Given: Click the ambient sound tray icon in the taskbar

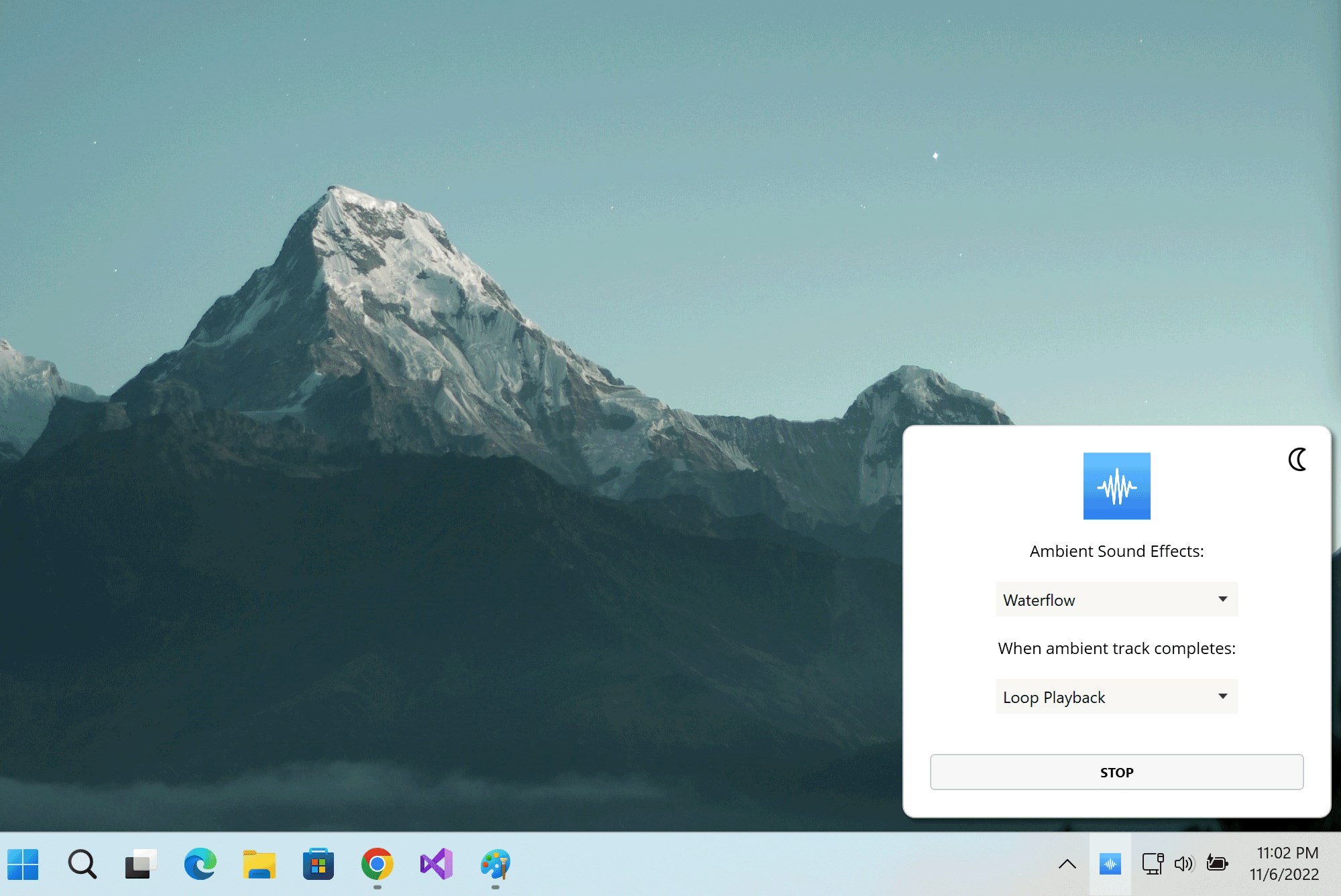Looking at the screenshot, I should (1110, 864).
